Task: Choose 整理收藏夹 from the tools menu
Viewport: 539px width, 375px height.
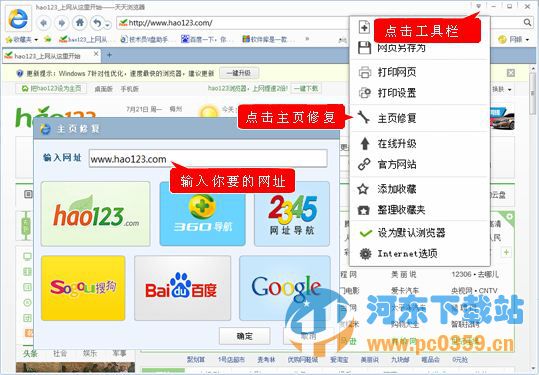Action: pos(419,210)
